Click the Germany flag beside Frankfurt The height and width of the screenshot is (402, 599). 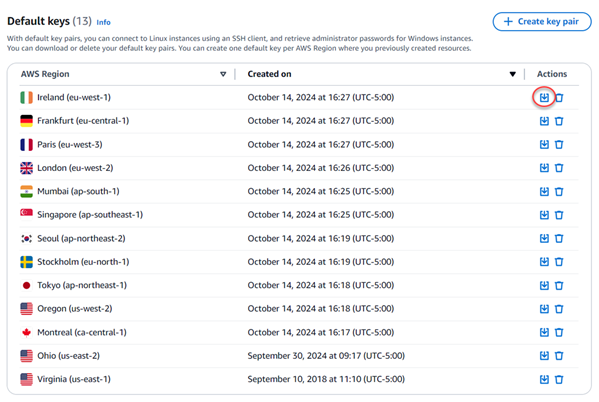[x=26, y=121]
